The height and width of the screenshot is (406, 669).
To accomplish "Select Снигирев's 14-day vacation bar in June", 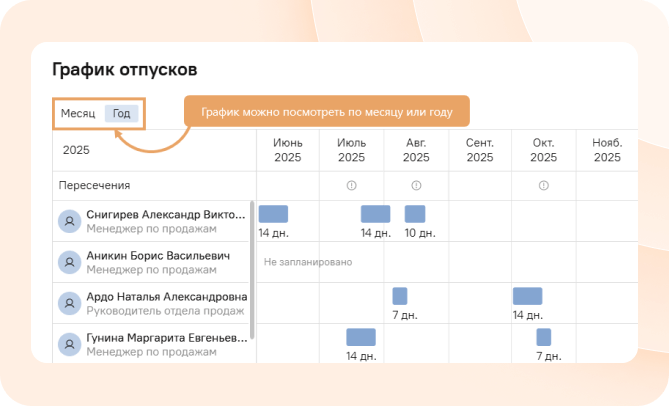I will point(273,213).
